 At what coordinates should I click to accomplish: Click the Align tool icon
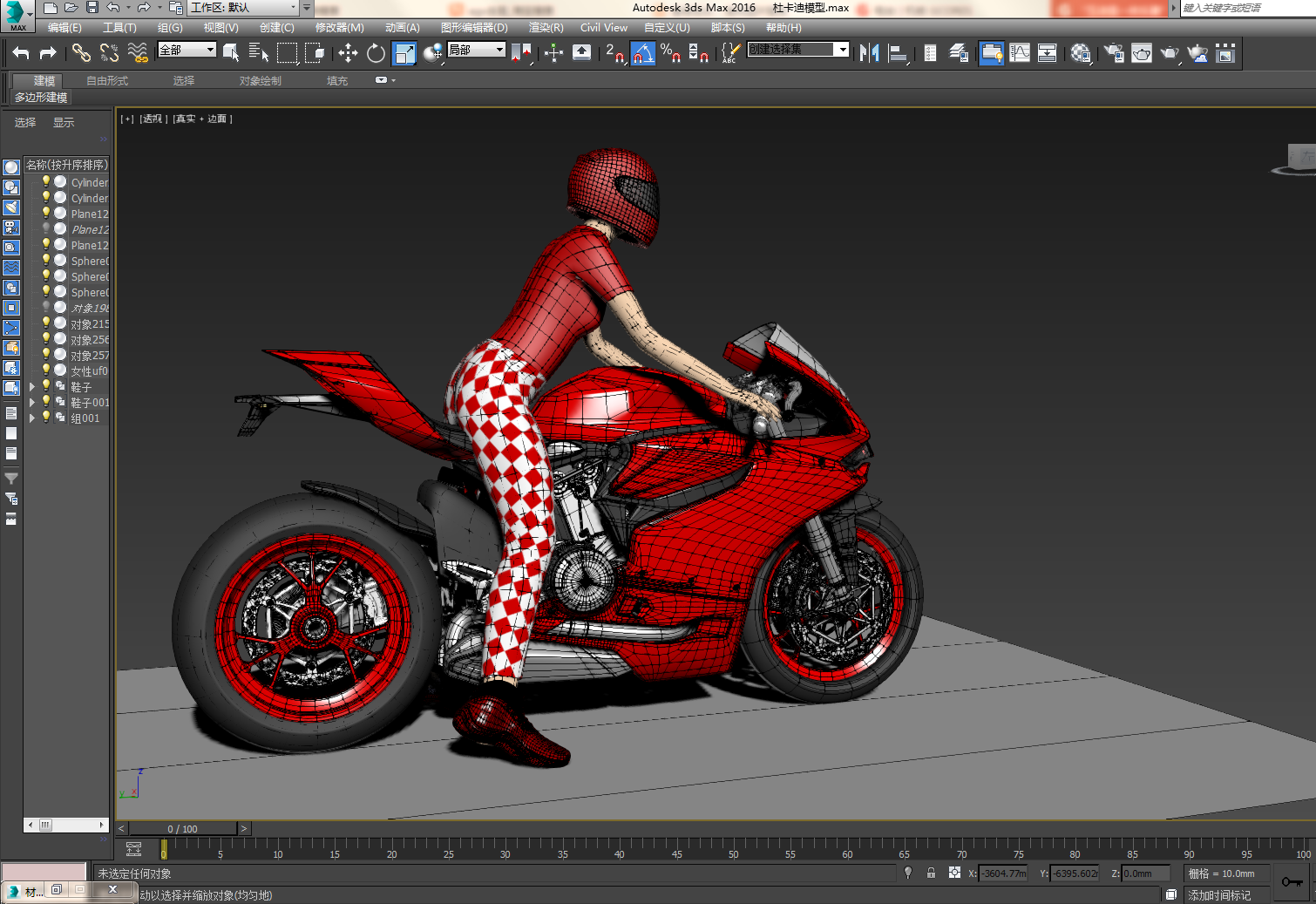[897, 53]
